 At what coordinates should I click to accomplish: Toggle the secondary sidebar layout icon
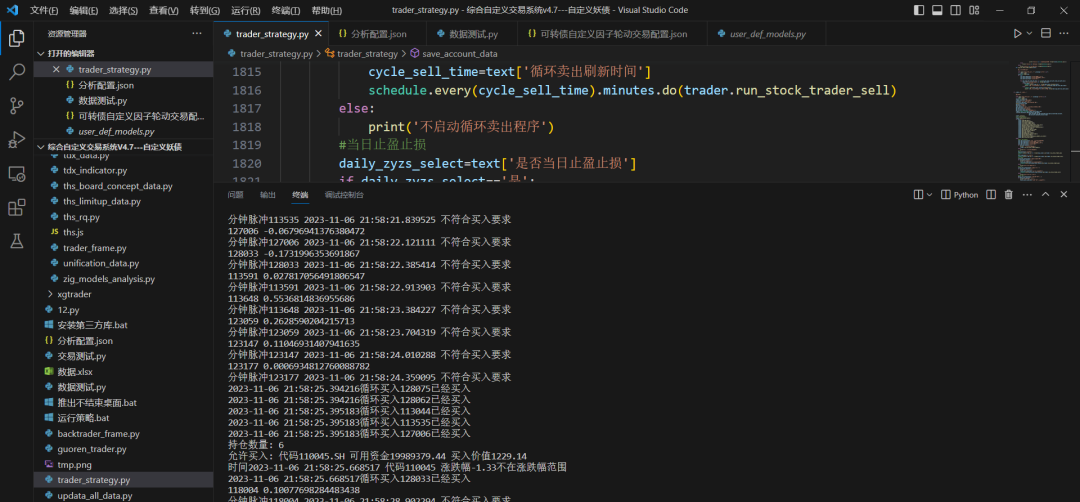pyautogui.click(x=955, y=10)
